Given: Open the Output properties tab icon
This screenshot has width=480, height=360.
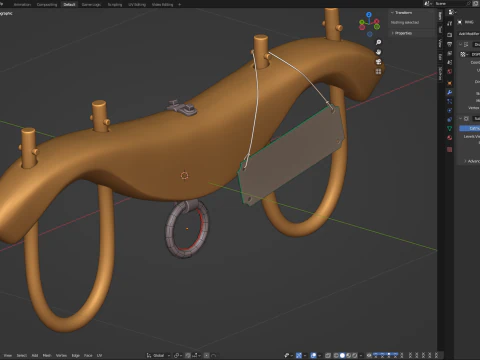Looking at the screenshot, I should coord(450,44).
